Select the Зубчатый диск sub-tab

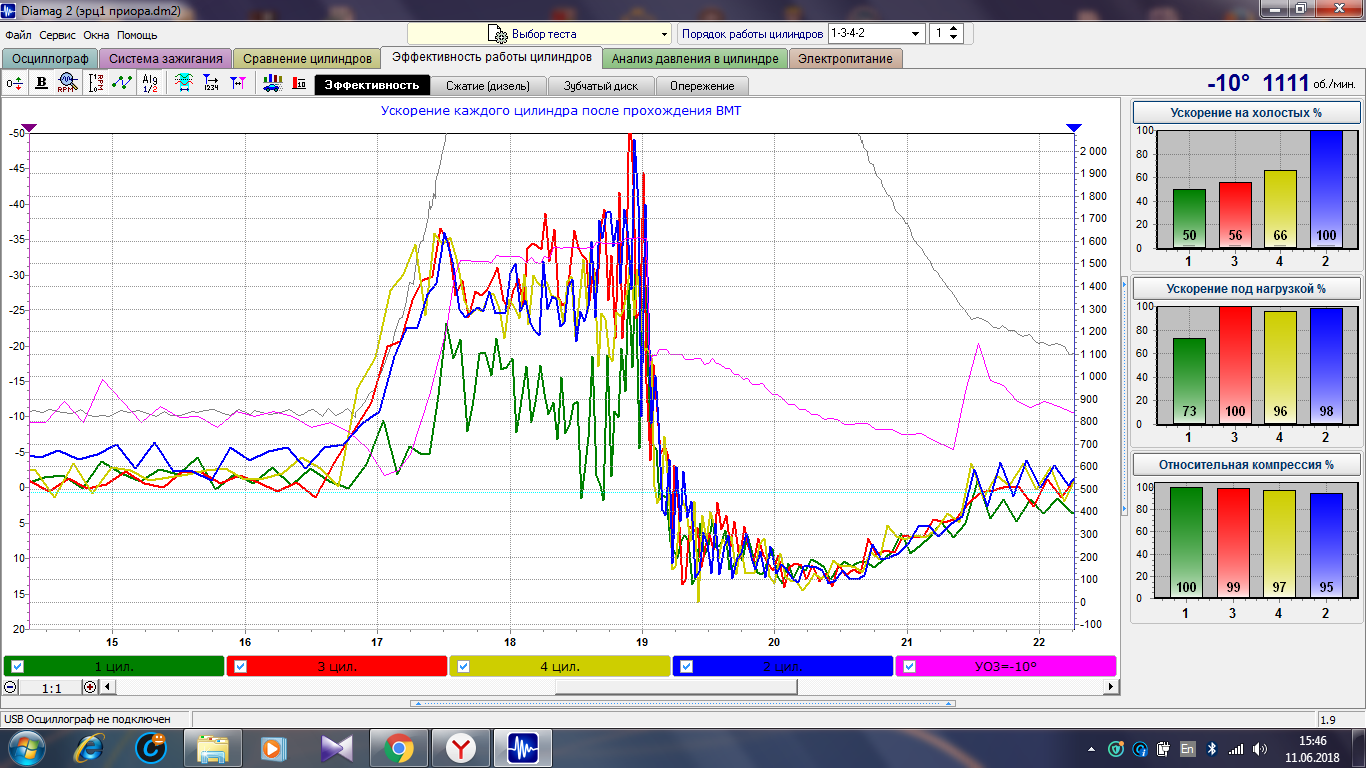click(x=601, y=85)
